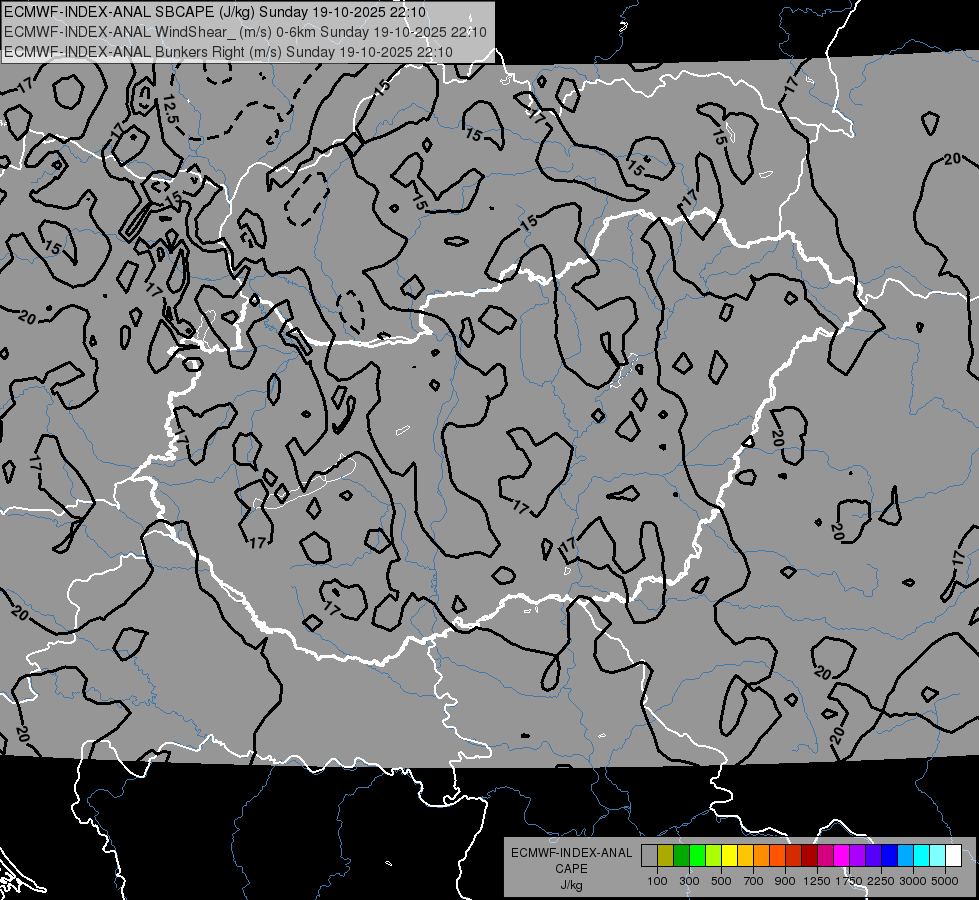Click the 300 legend tick label
Screen dimensions: 979x900
tap(689, 881)
